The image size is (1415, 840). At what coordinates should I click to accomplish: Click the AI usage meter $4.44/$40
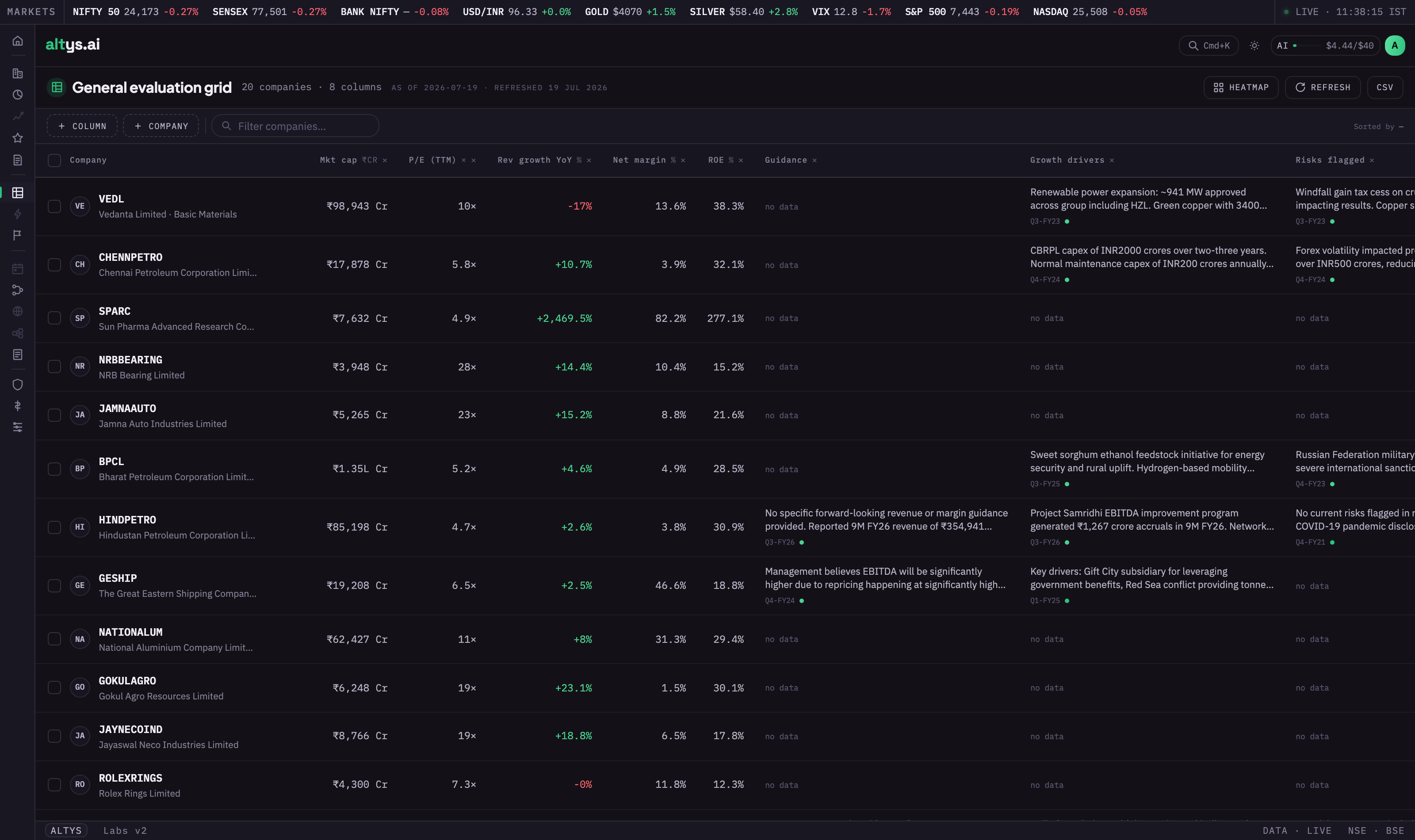click(x=1325, y=45)
